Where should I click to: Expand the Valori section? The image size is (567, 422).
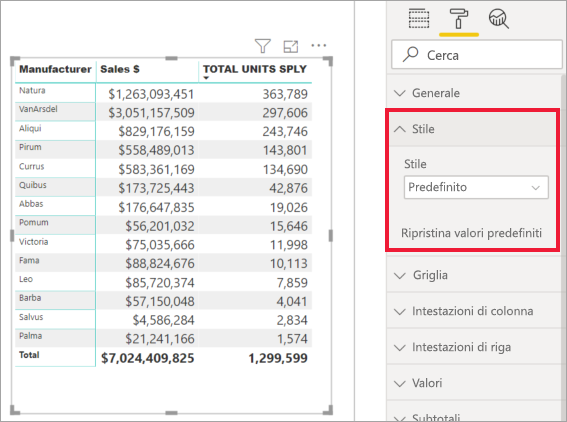pyautogui.click(x=474, y=383)
